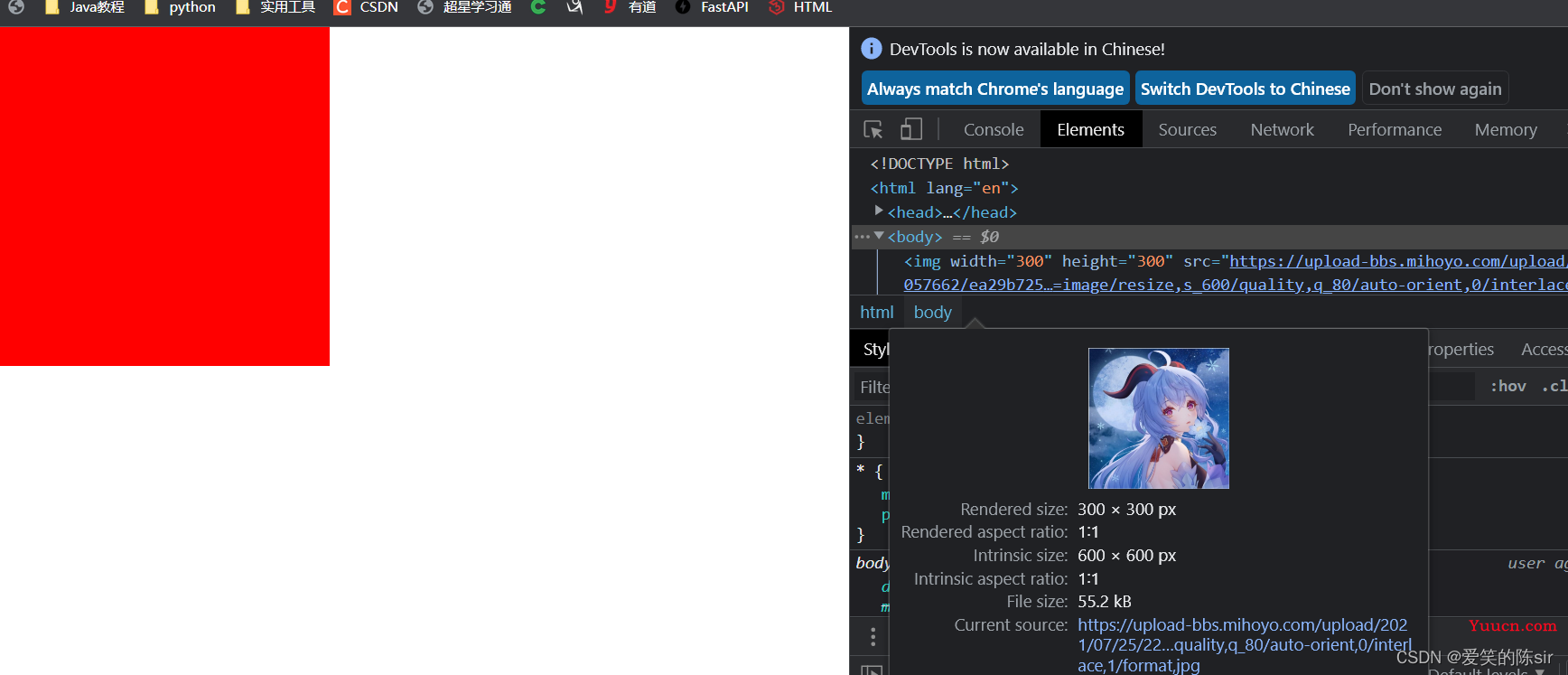
Task: Toggle the :hov element state panel
Action: [1508, 386]
